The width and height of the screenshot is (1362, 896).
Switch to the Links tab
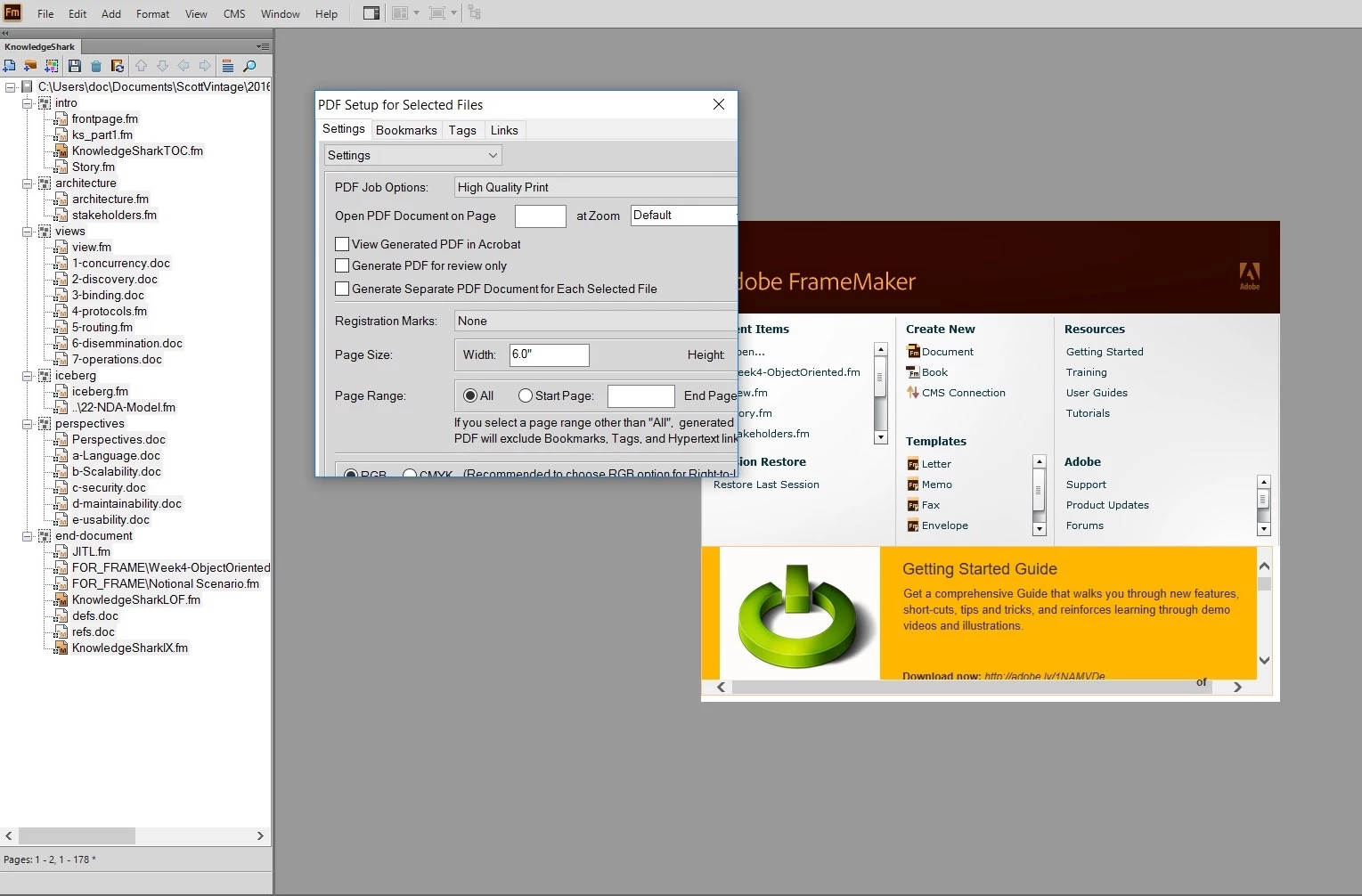[x=504, y=130]
